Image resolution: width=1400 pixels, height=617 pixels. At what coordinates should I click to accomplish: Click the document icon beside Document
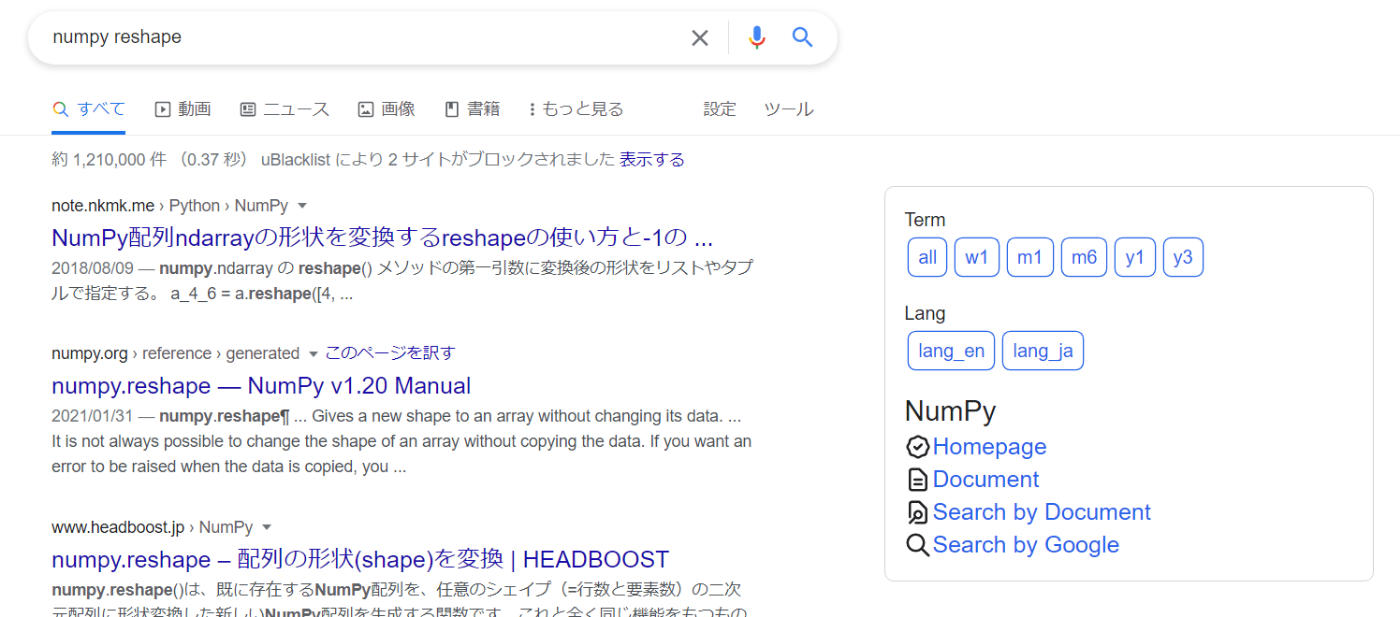(917, 480)
